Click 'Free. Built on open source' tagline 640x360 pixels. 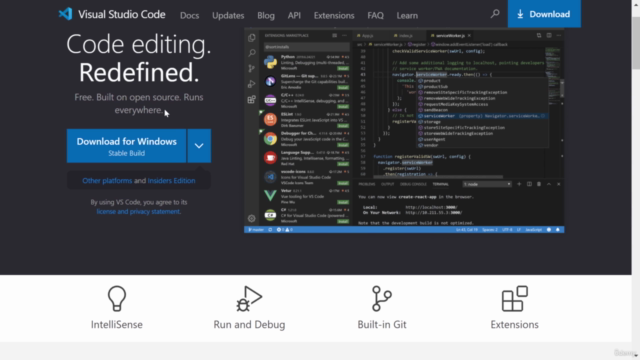[x=139, y=104]
